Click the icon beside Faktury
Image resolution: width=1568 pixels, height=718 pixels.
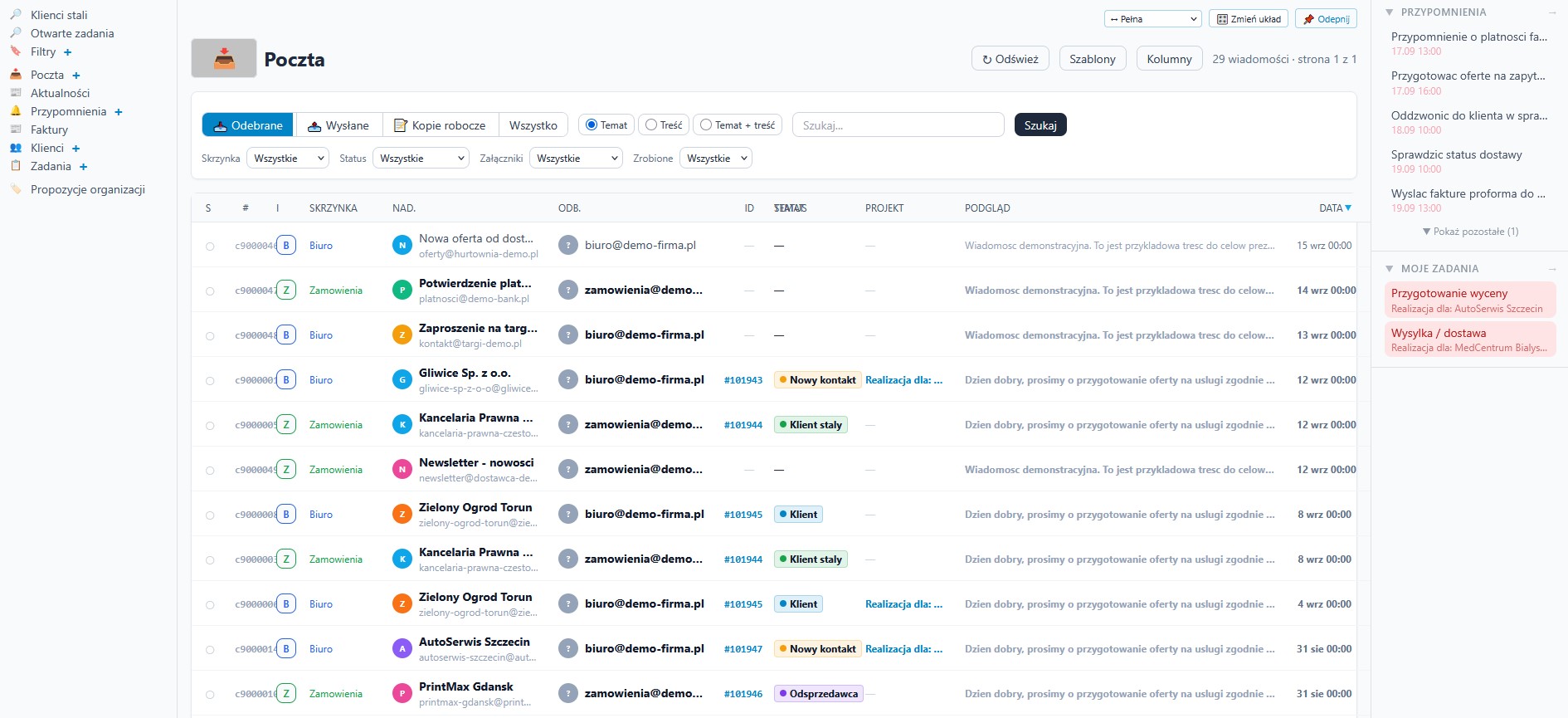point(16,129)
